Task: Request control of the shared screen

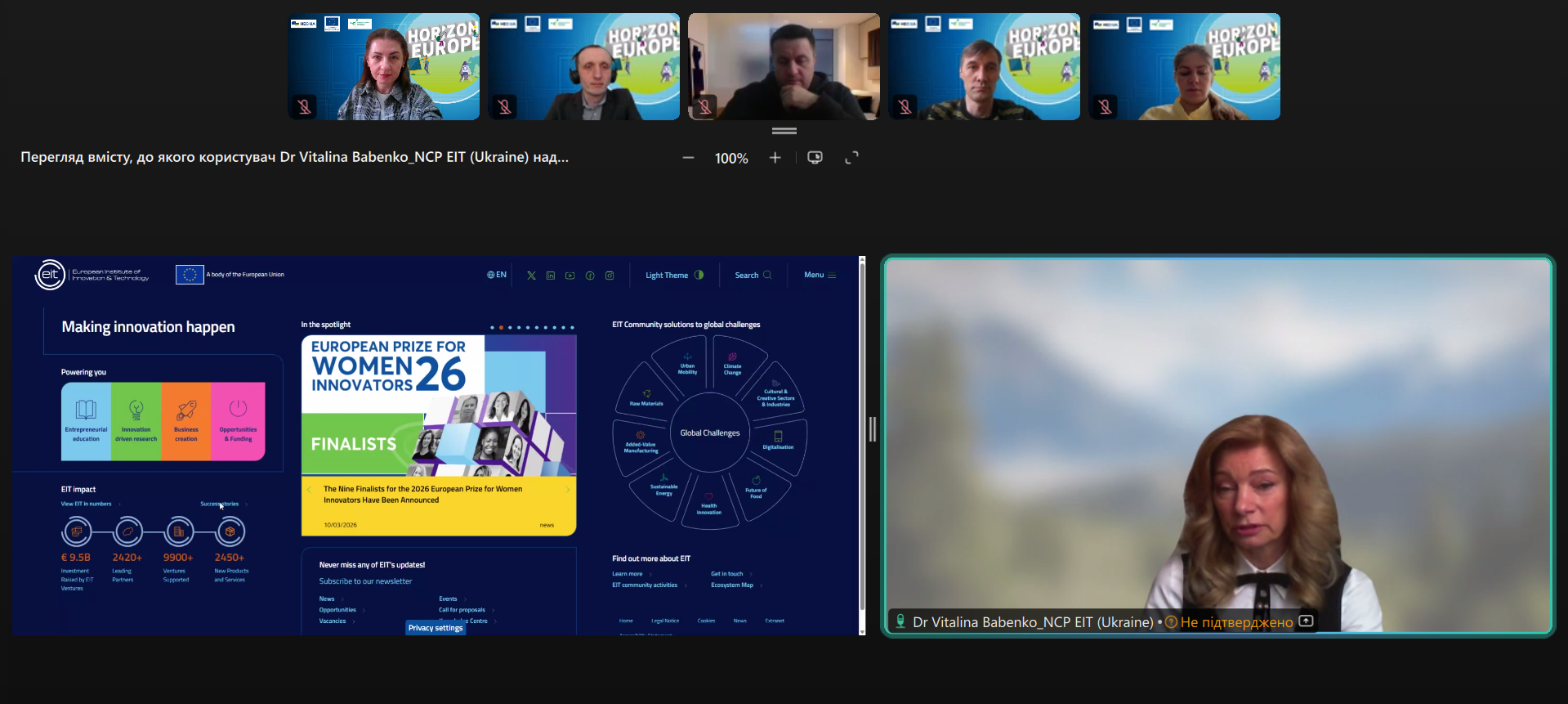Action: [815, 158]
